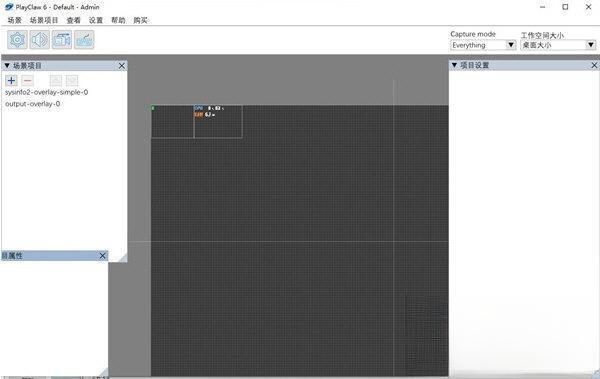Viewport: 600px width, 379px height.
Task: Open the 购买 menu
Action: coord(140,20)
